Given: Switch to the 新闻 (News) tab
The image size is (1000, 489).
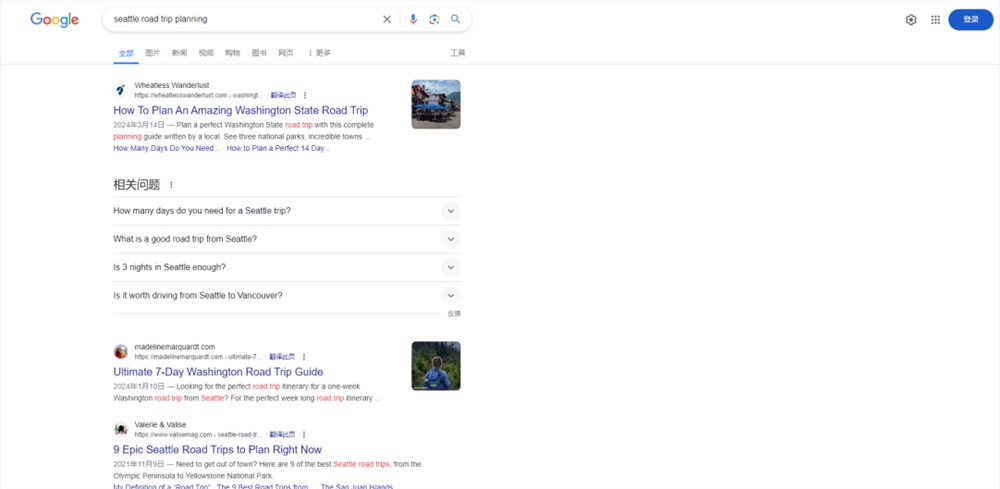Looking at the screenshot, I should [x=179, y=53].
